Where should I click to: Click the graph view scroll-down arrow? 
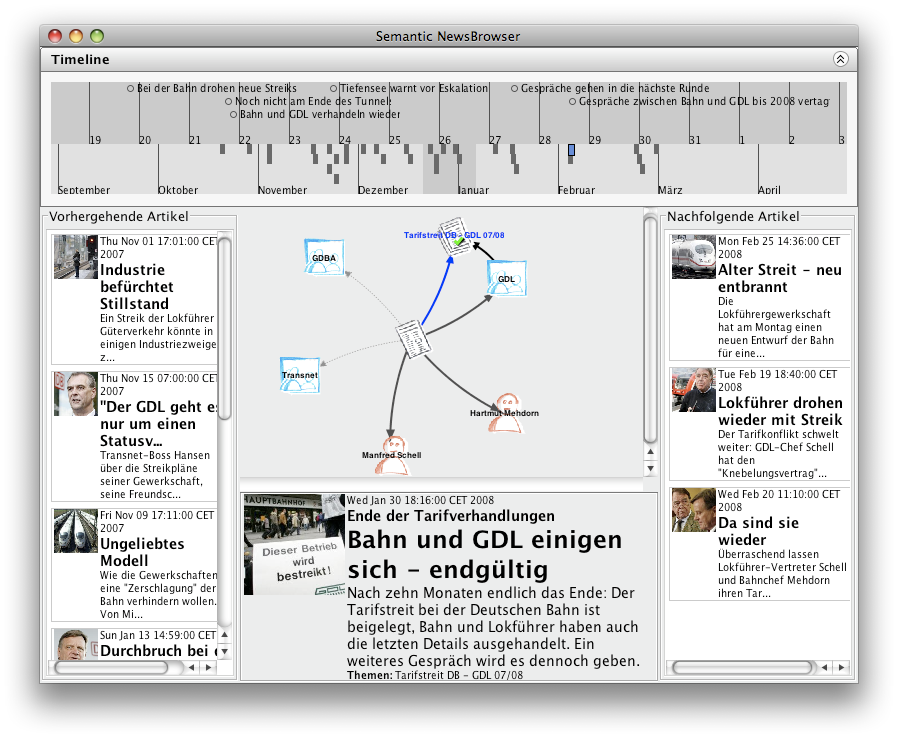click(650, 468)
